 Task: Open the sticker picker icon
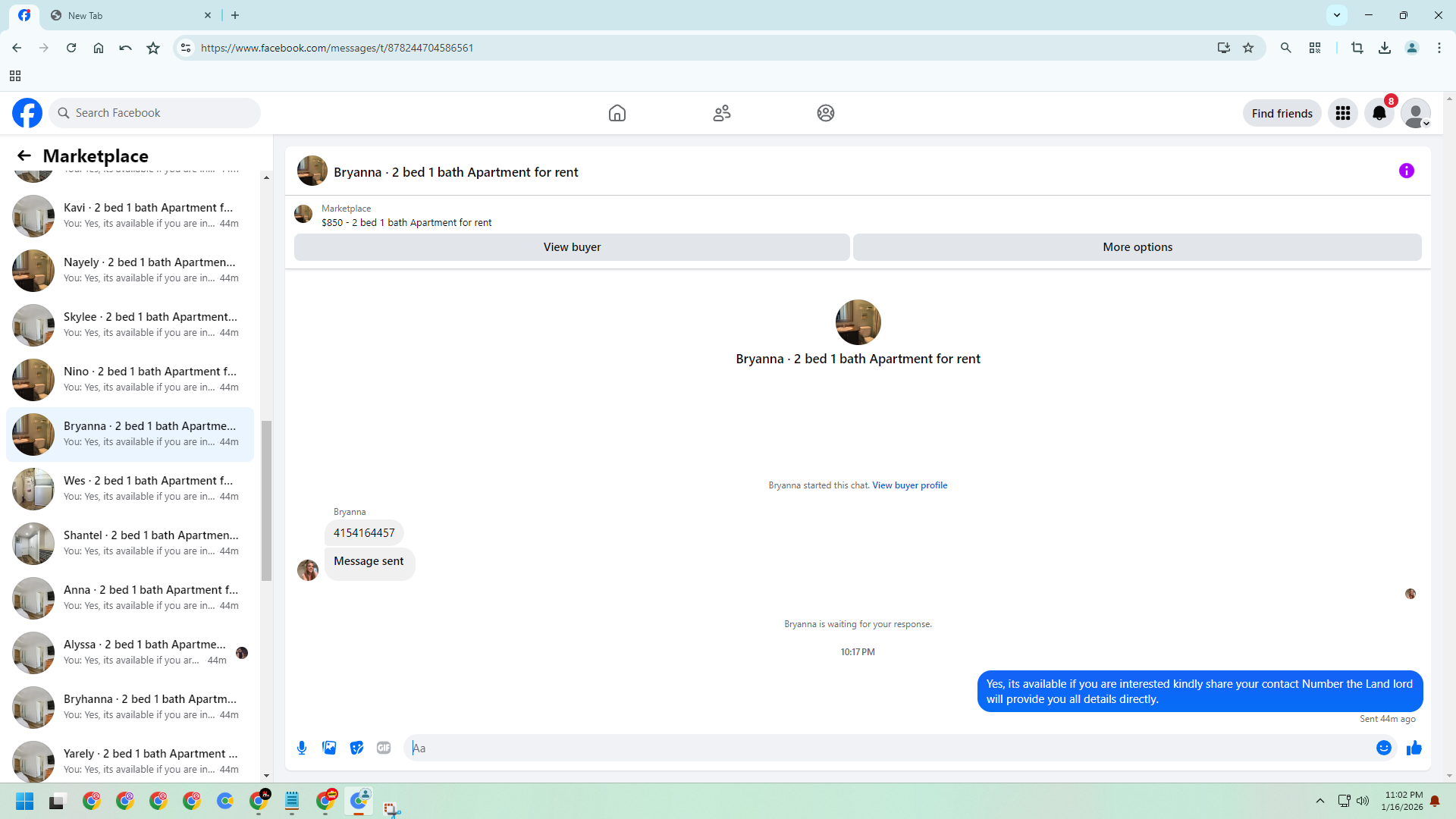click(356, 748)
